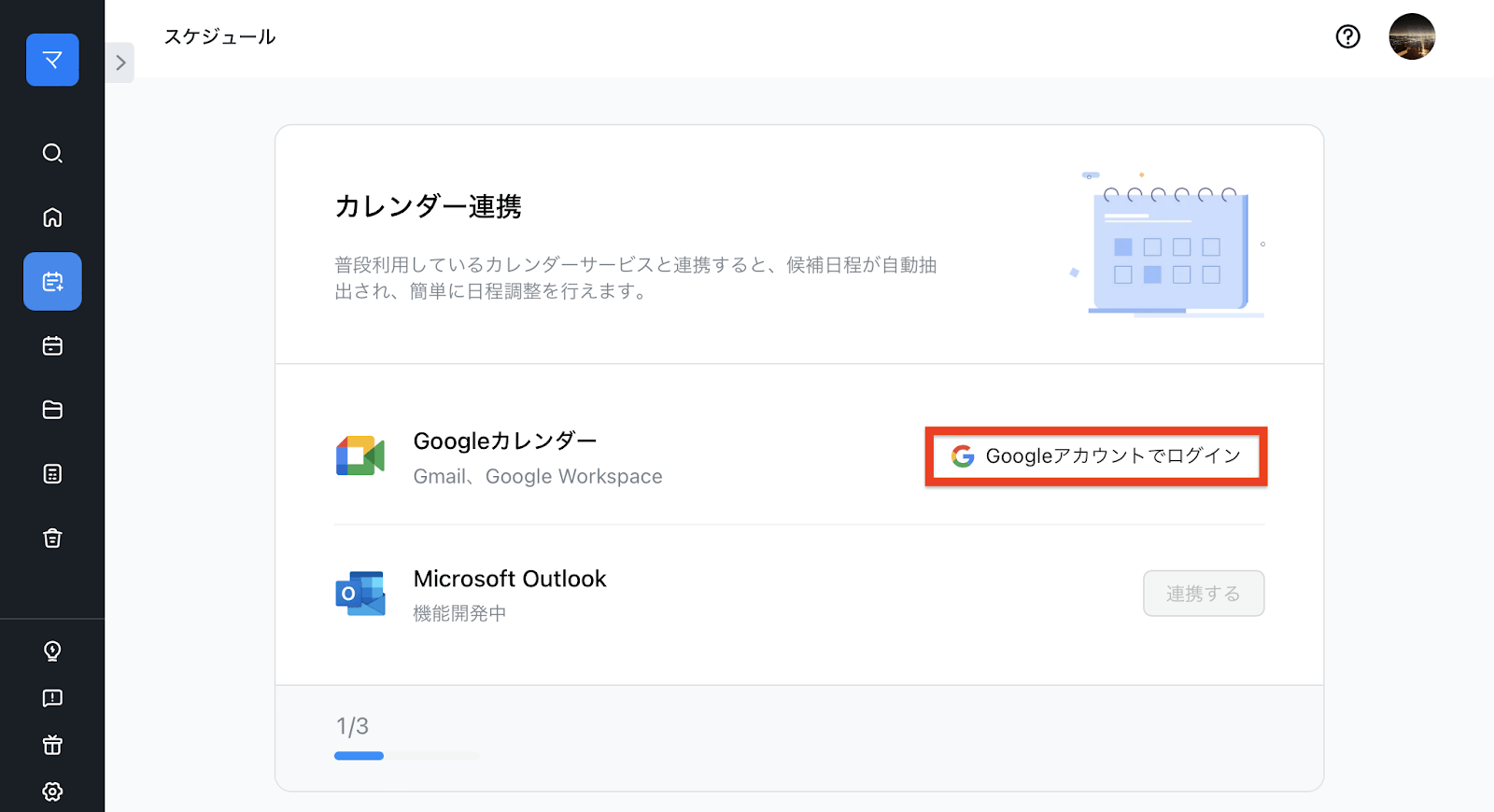Open the calendar icon in sidebar
1494x812 pixels.
(x=52, y=345)
